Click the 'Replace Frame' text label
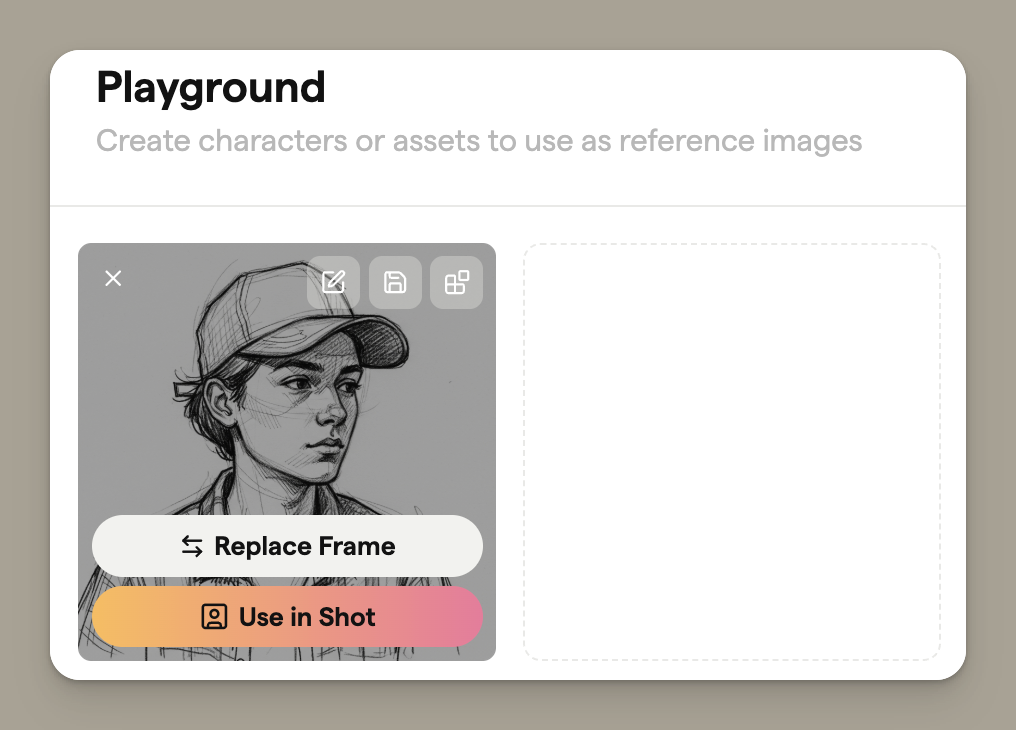 [x=305, y=546]
